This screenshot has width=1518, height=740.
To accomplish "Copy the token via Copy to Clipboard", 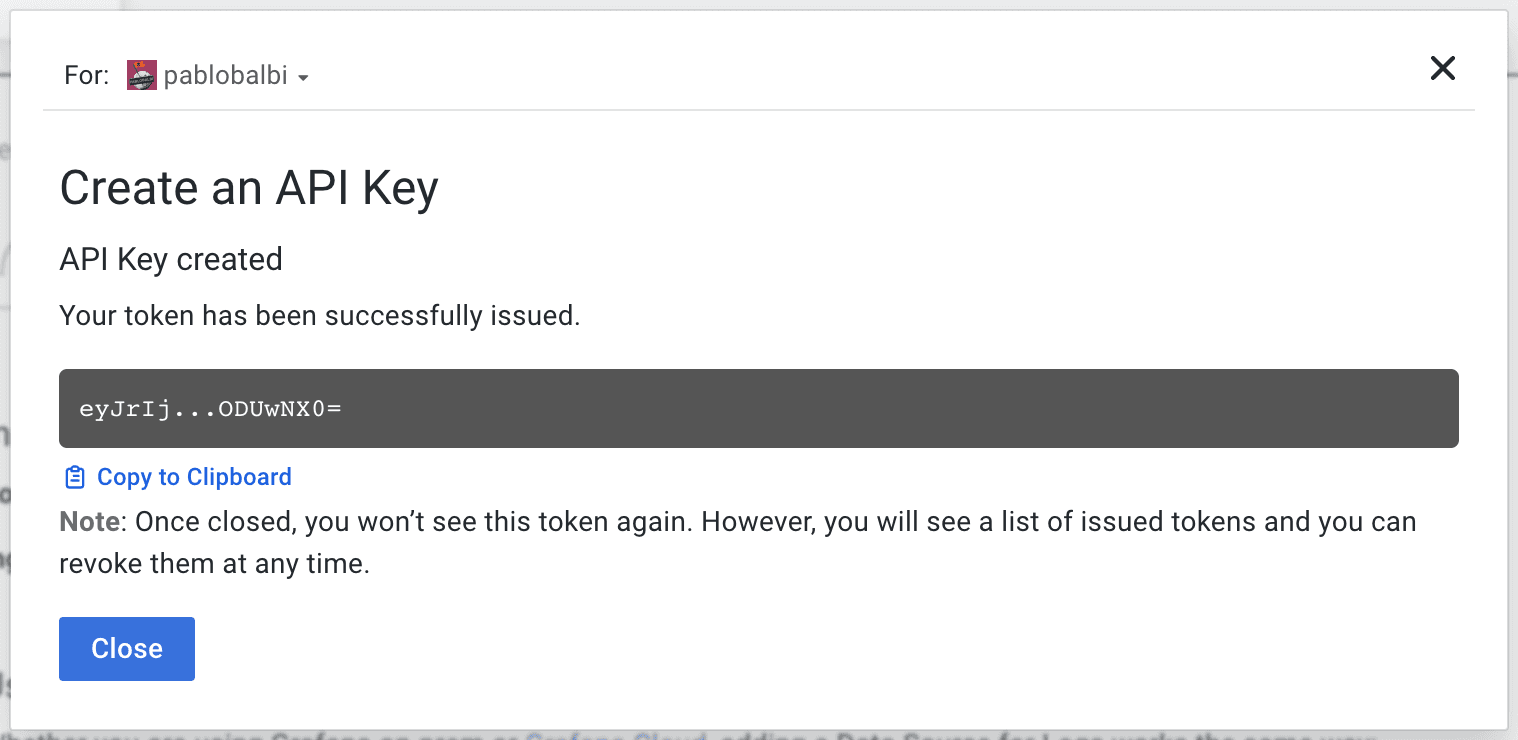I will [194, 477].
